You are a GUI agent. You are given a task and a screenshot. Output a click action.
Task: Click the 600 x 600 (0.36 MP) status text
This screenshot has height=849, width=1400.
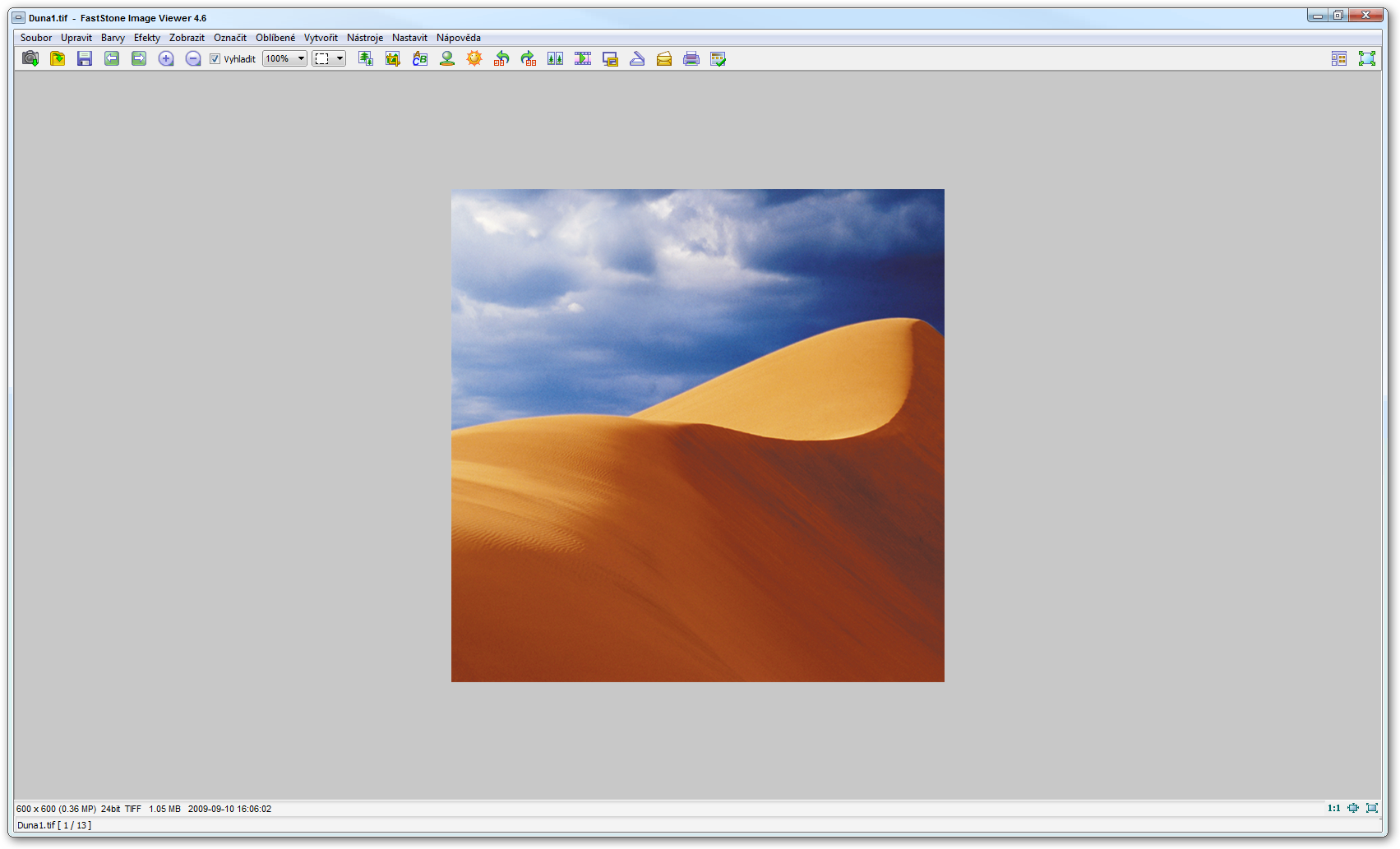click(x=56, y=809)
